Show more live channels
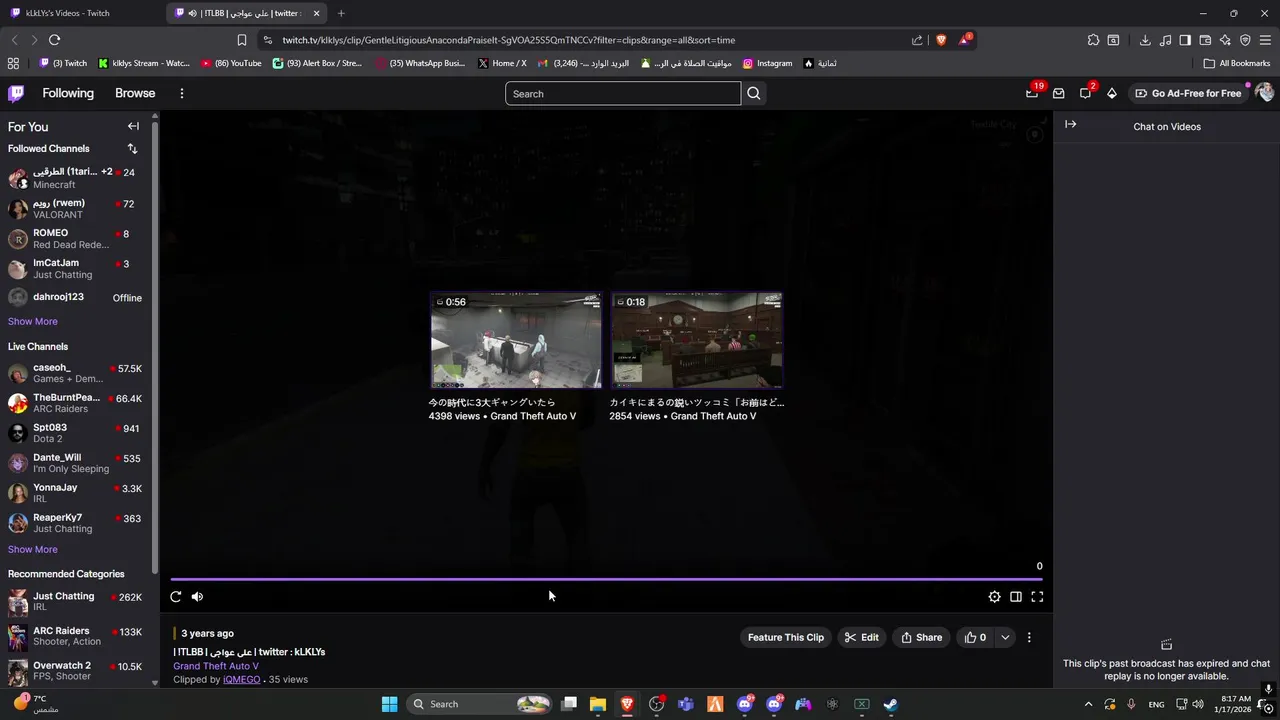The image size is (1280, 720). click(33, 549)
